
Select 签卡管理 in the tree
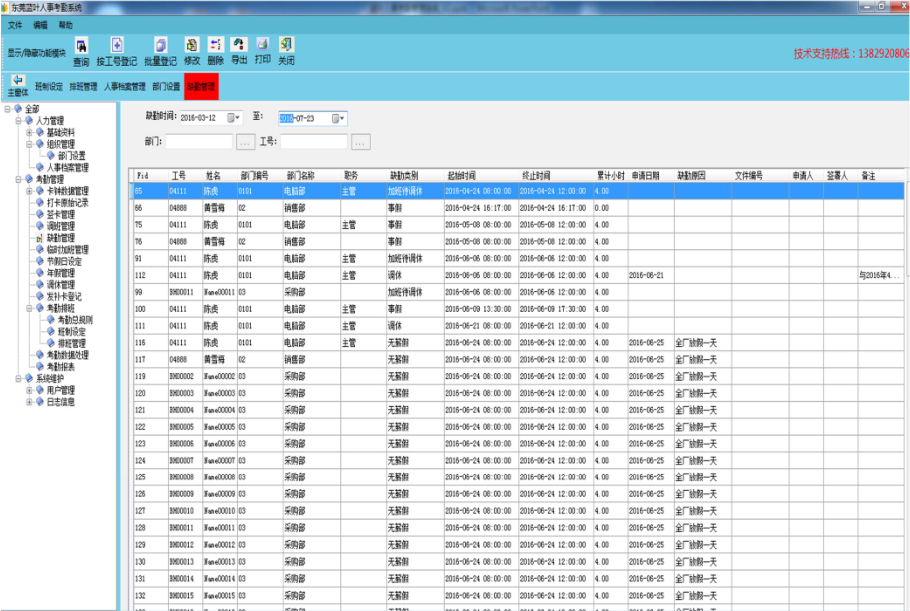coord(60,214)
